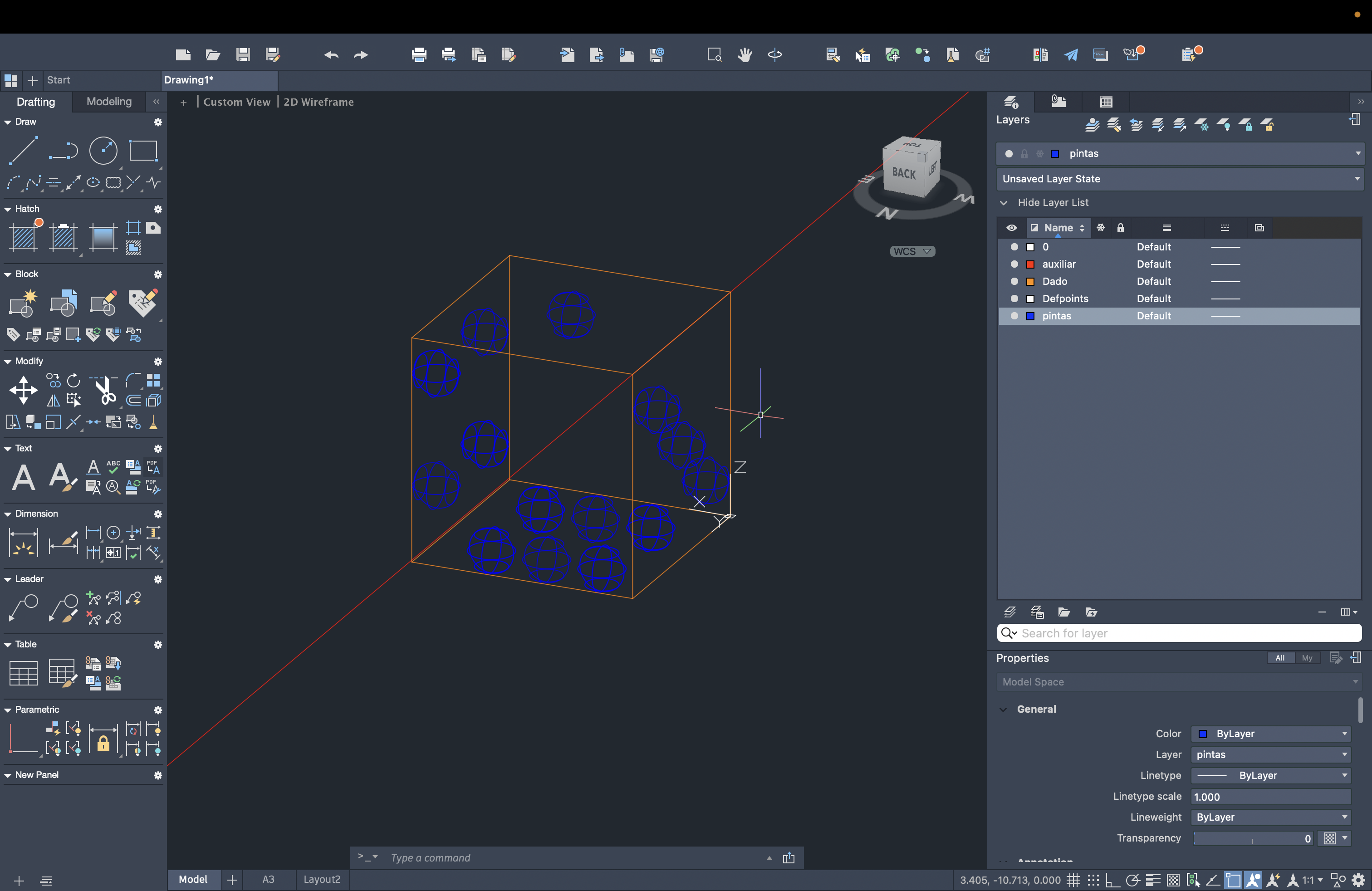Click the Undo arrow in toolbar
The image size is (1372, 891).
(x=331, y=55)
